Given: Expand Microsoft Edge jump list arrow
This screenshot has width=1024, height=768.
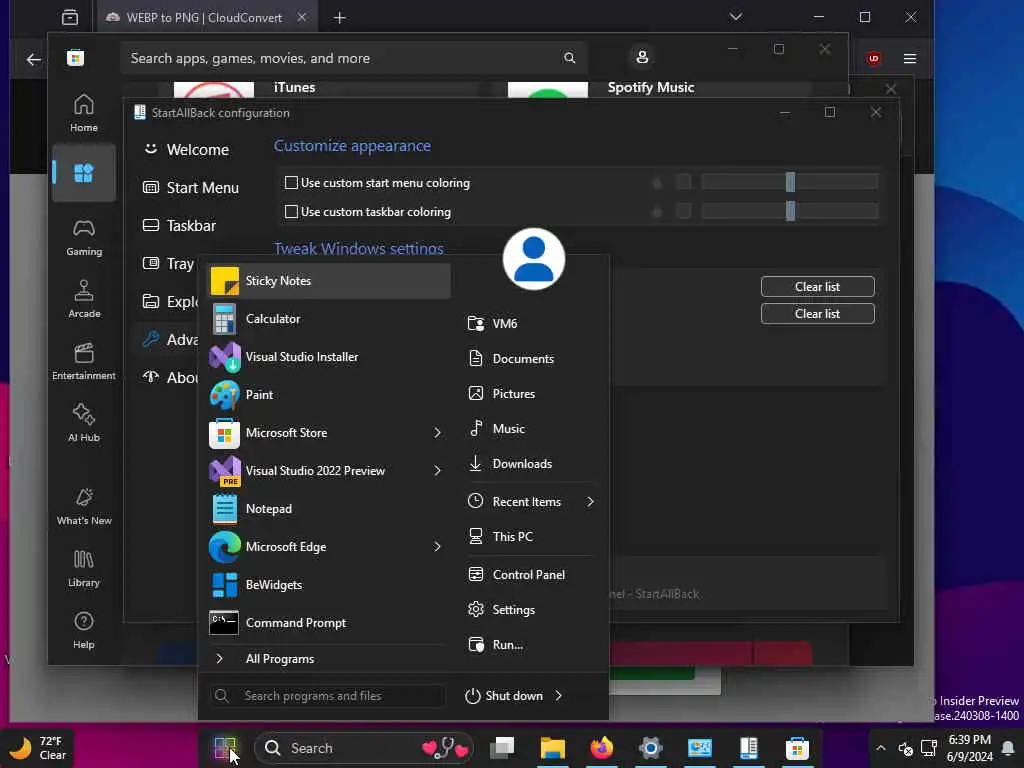Looking at the screenshot, I should (438, 547).
